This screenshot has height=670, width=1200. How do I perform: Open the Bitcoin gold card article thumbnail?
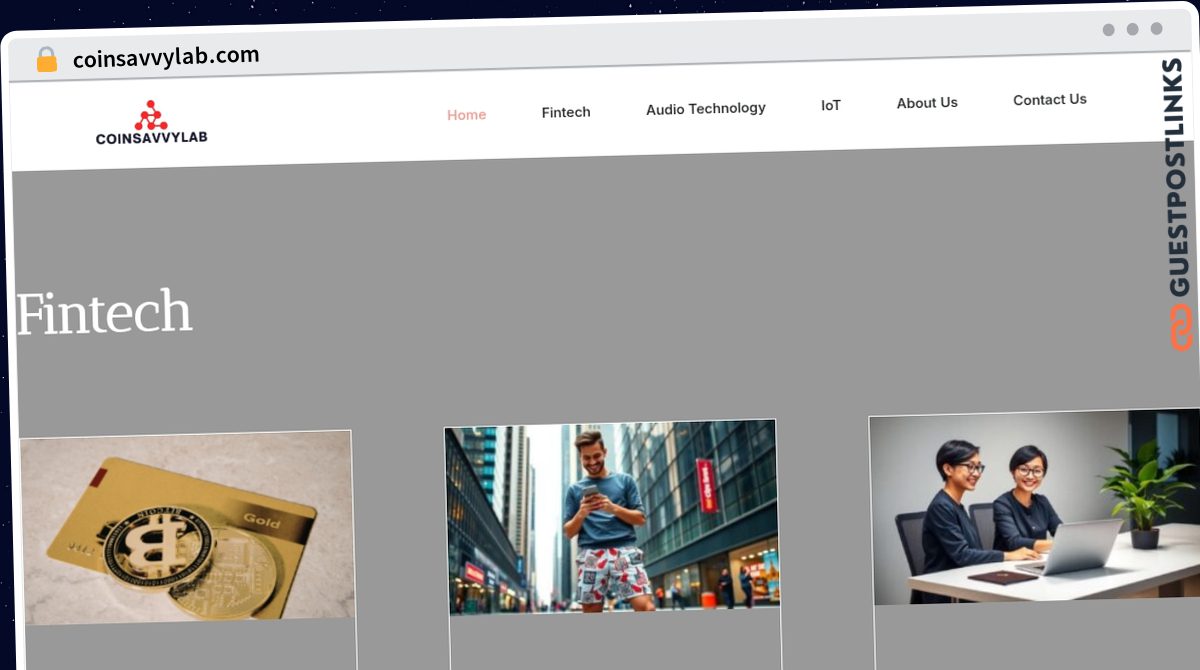(x=187, y=528)
